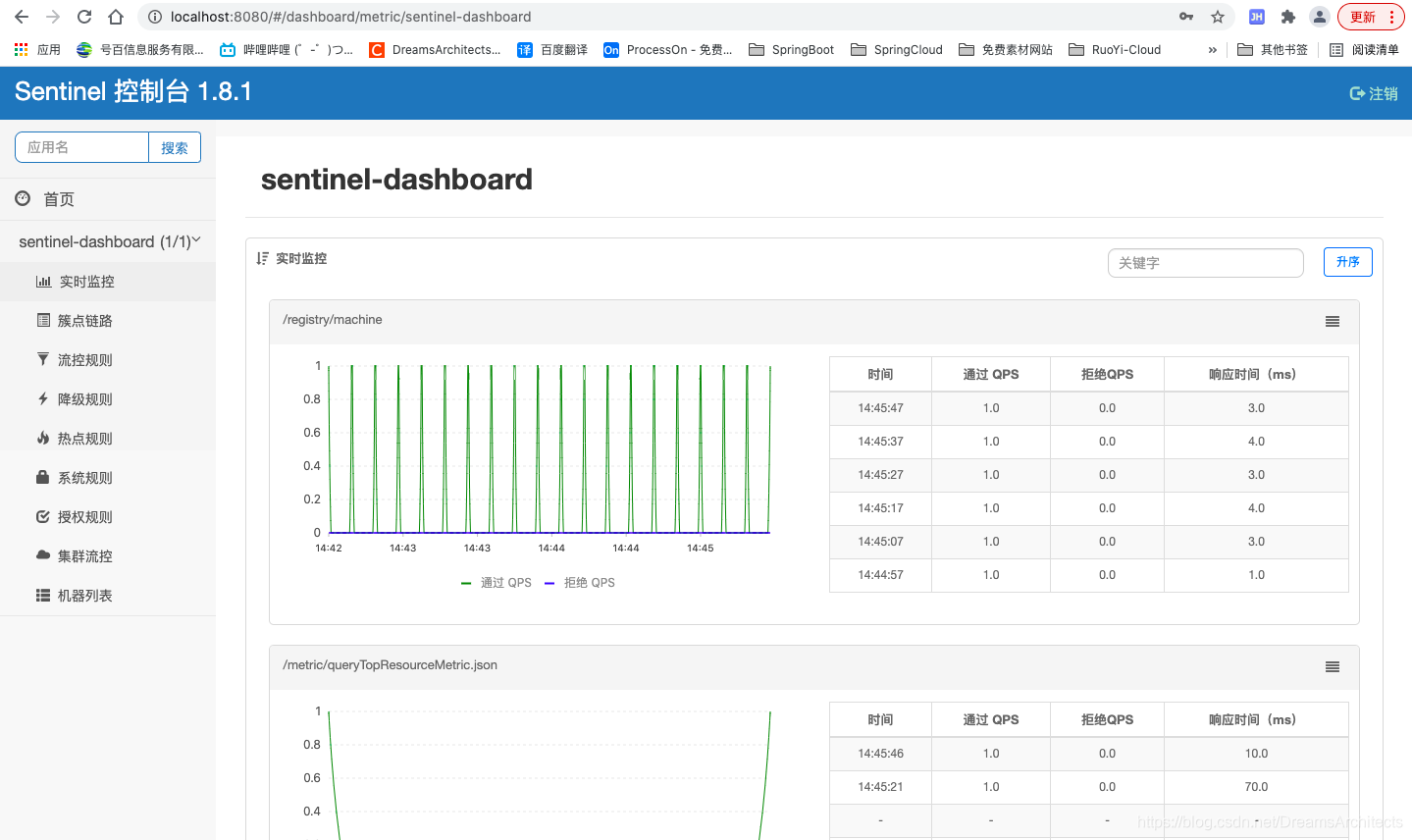Toggle the 通过 QPS legend series
This screenshot has height=840, width=1412.
tap(497, 583)
